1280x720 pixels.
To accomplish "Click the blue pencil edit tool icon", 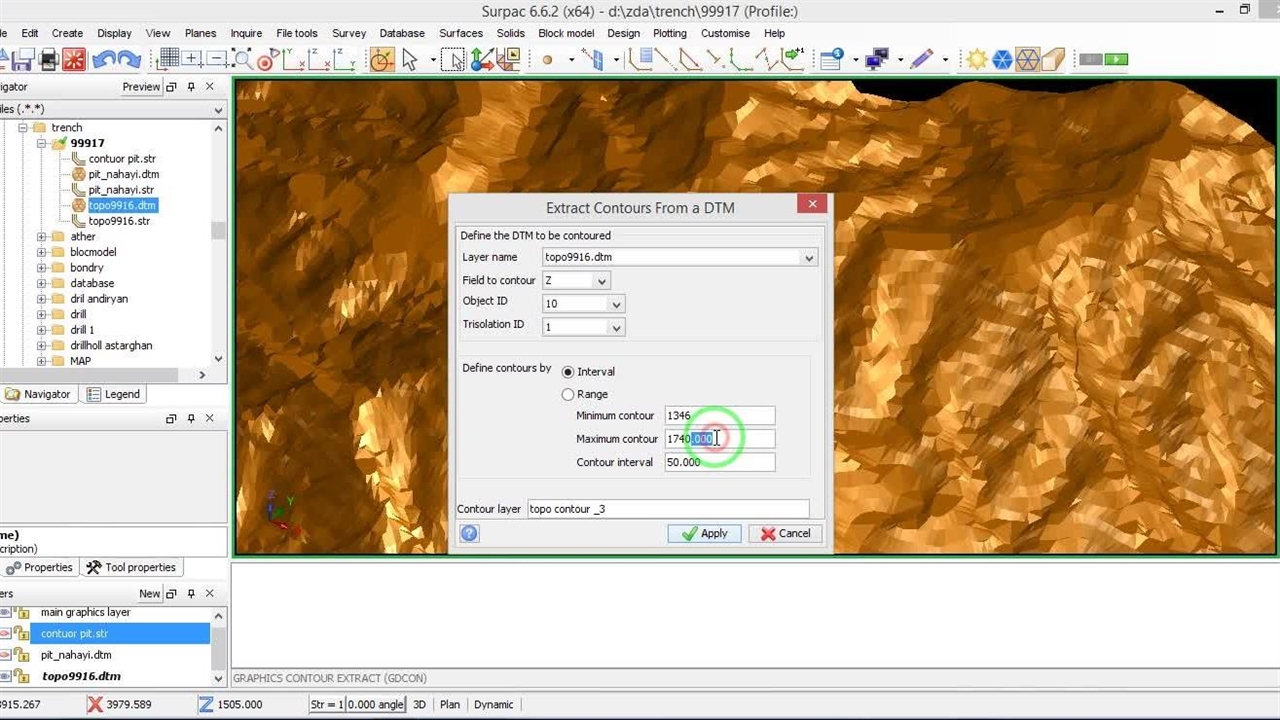I will 921,60.
